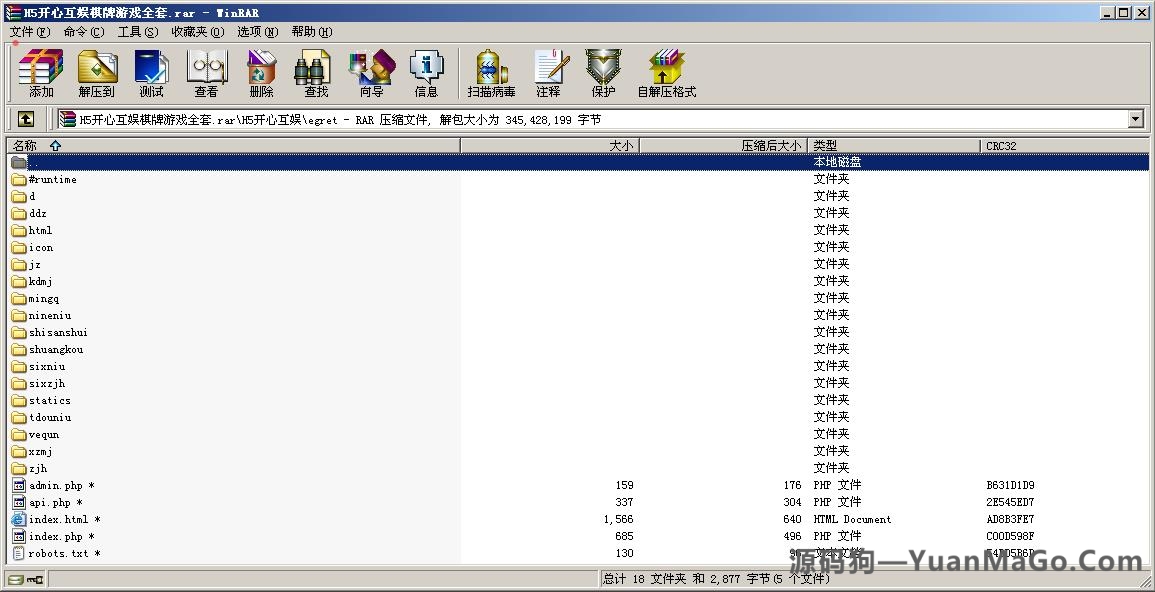Select the ddz folder
The width and height of the screenshot is (1155, 592).
[37, 213]
